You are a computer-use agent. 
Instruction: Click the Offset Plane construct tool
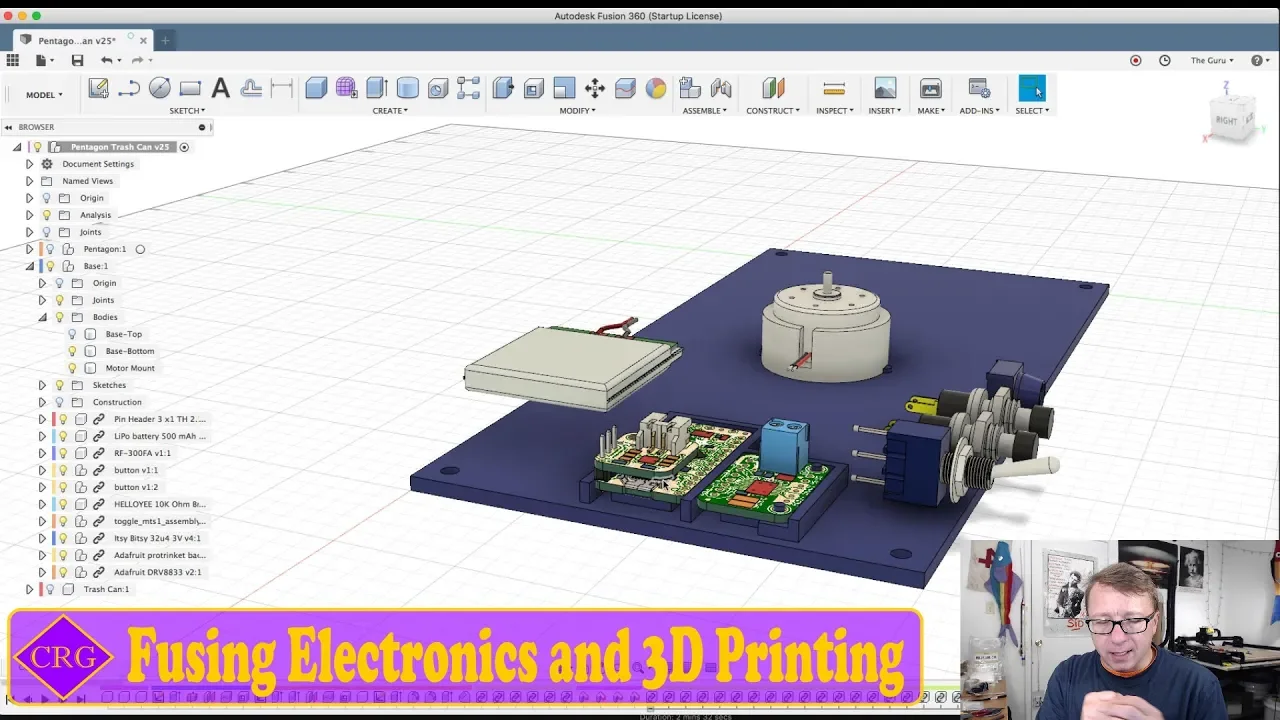(773, 88)
